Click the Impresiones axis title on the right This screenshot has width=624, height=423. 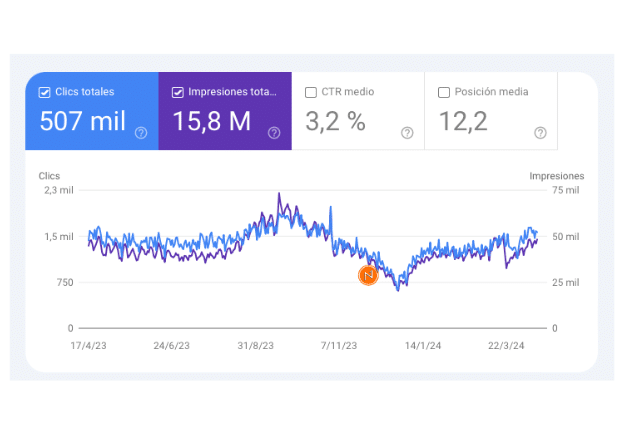(557, 176)
